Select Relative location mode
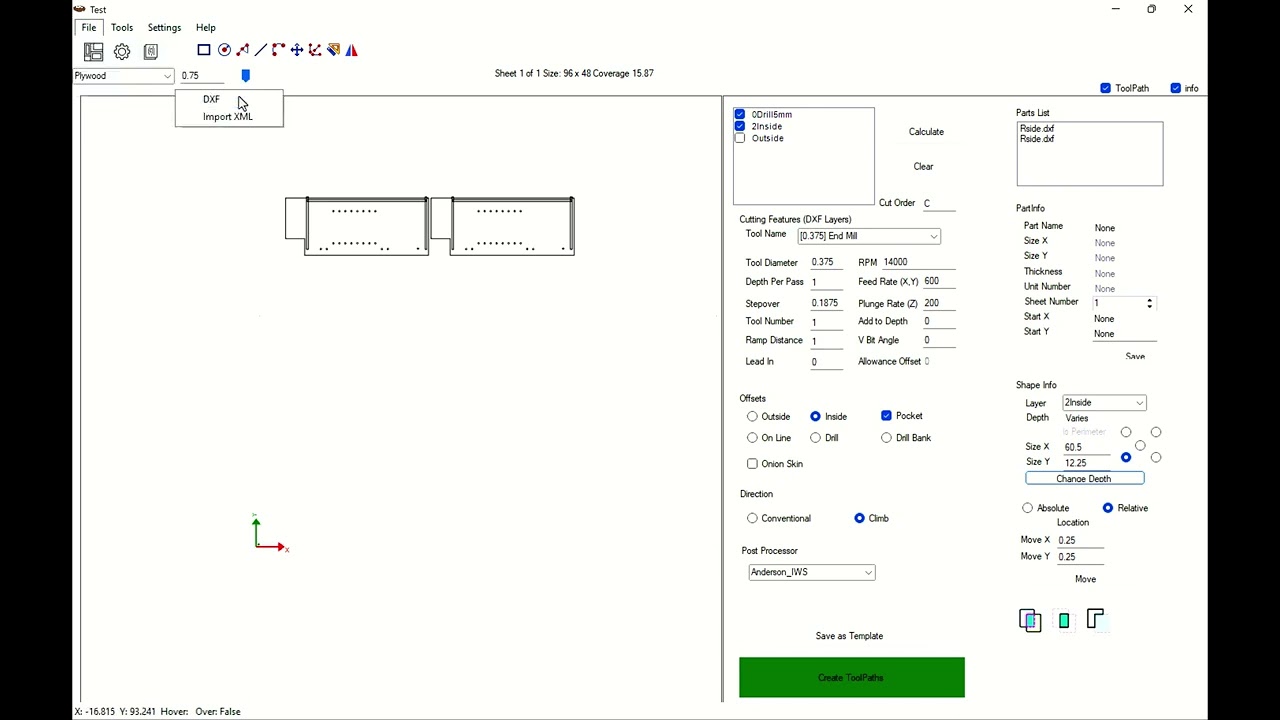Screen dimensions: 1280x720 click(1108, 508)
